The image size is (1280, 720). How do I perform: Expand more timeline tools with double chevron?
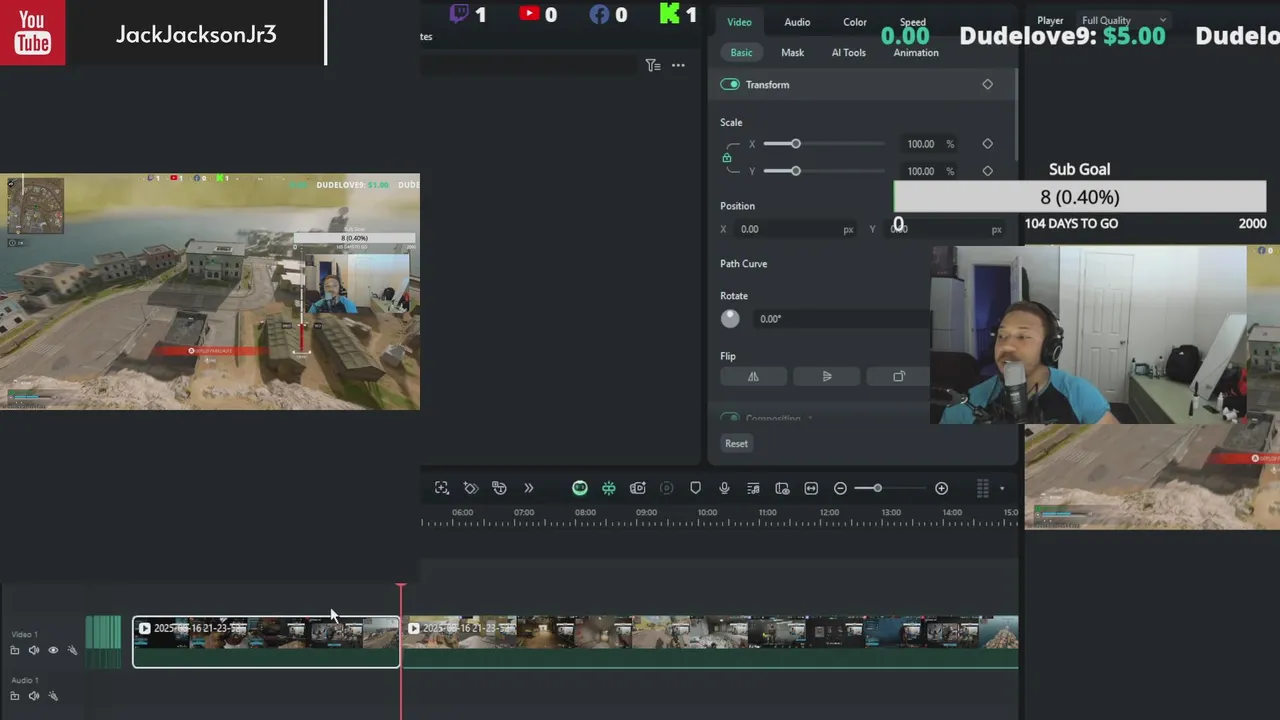[x=528, y=488]
